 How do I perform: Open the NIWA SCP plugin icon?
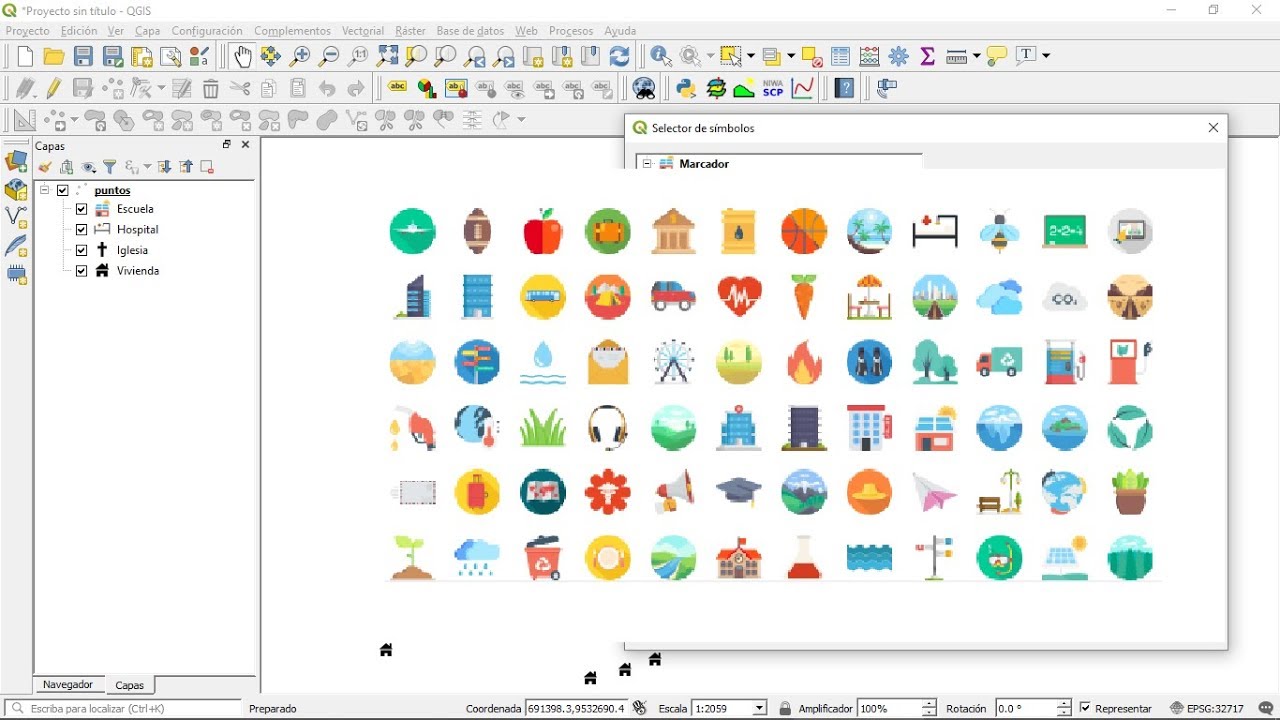773,89
